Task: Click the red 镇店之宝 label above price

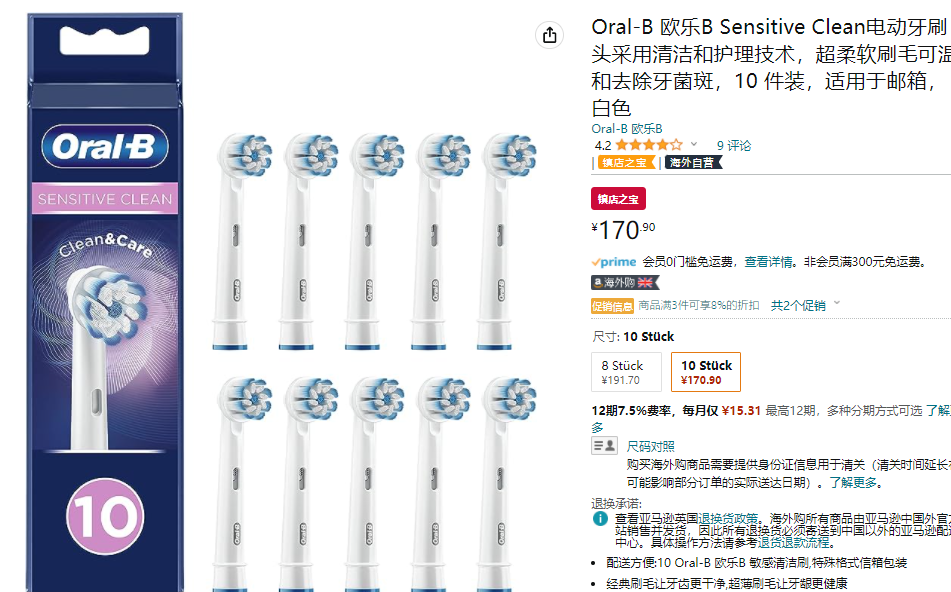Action: click(x=618, y=198)
